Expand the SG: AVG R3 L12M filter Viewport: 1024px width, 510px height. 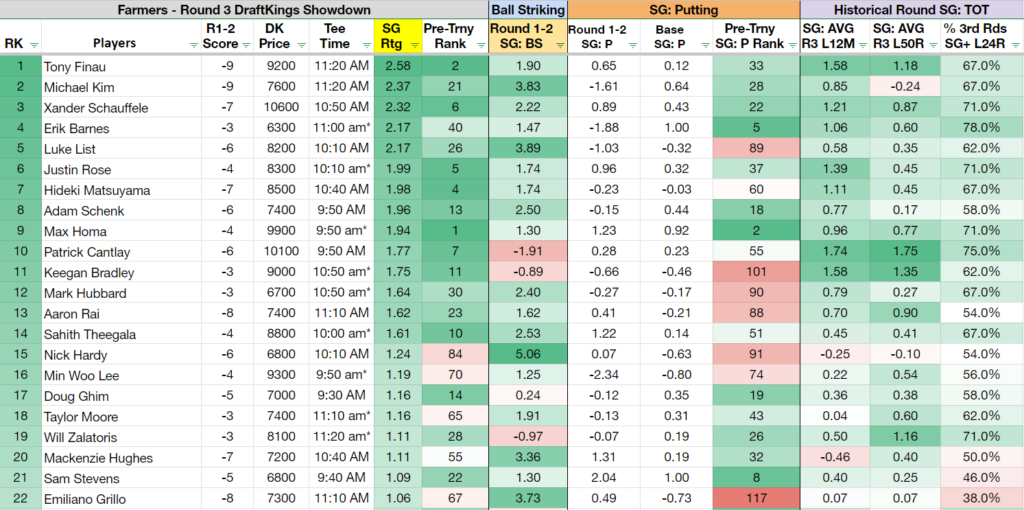point(863,45)
